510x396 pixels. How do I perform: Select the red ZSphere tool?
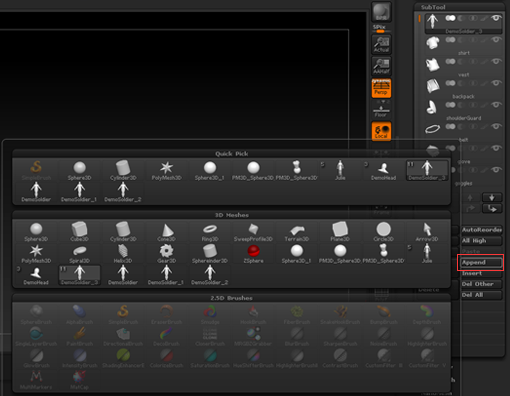[253, 253]
